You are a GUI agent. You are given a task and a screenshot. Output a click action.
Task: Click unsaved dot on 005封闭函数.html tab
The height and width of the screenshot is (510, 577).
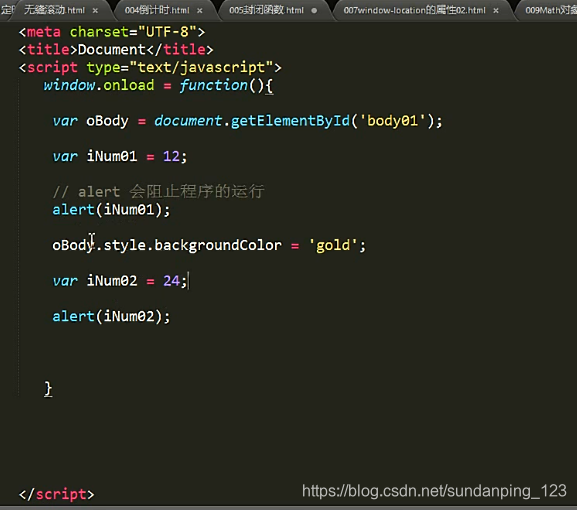tap(314, 11)
